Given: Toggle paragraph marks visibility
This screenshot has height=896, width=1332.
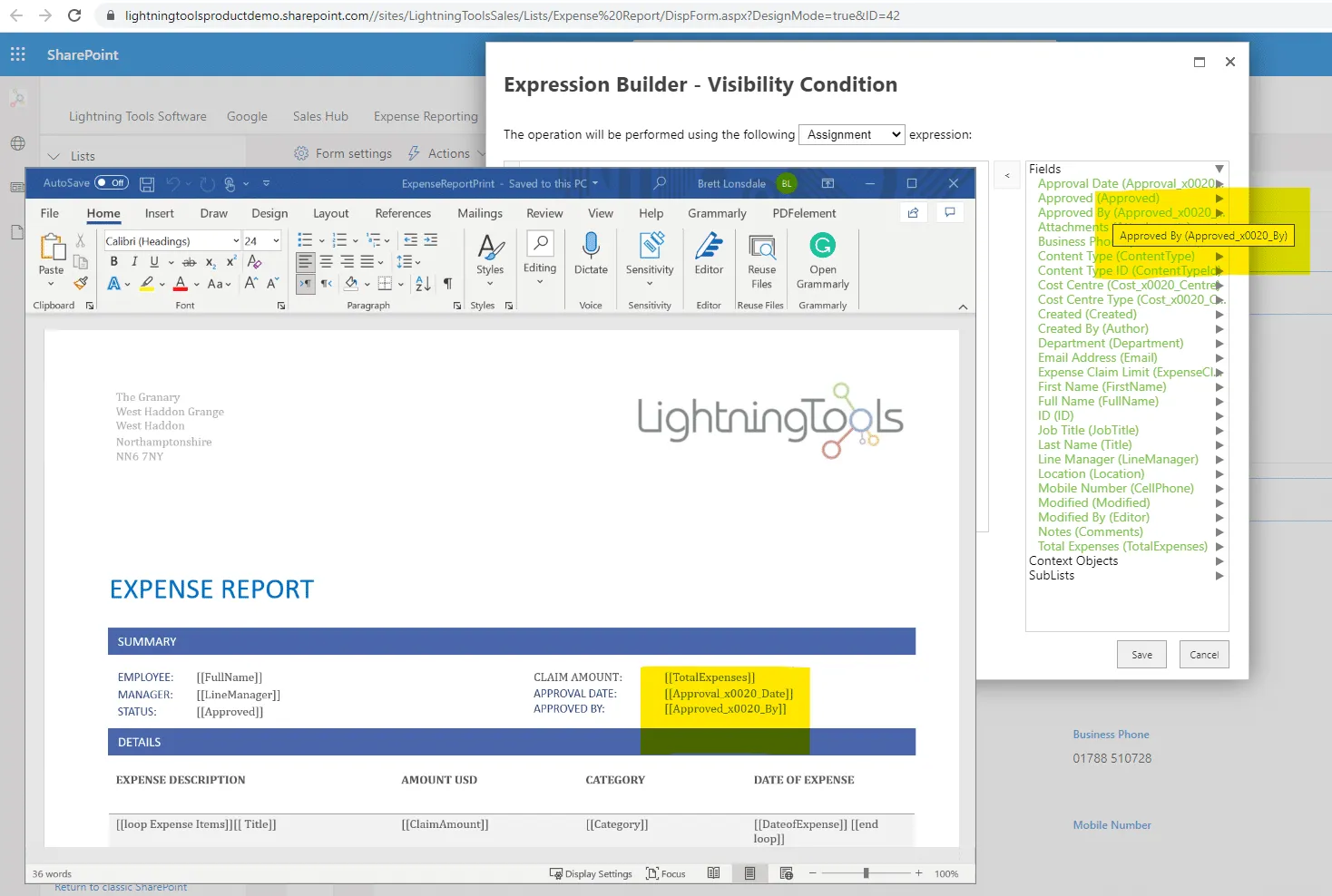Looking at the screenshot, I should (447, 284).
